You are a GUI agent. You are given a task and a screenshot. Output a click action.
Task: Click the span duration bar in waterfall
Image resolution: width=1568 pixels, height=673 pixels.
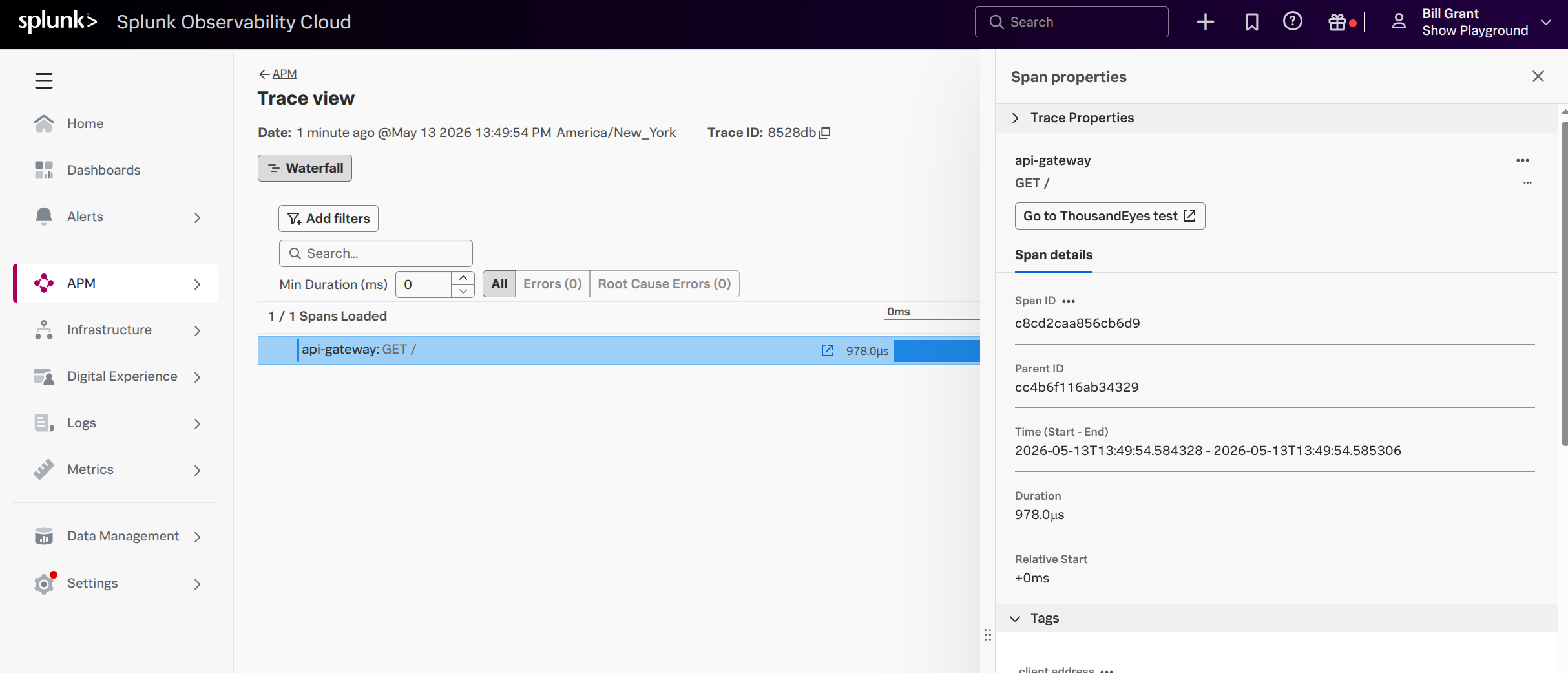tap(937, 350)
